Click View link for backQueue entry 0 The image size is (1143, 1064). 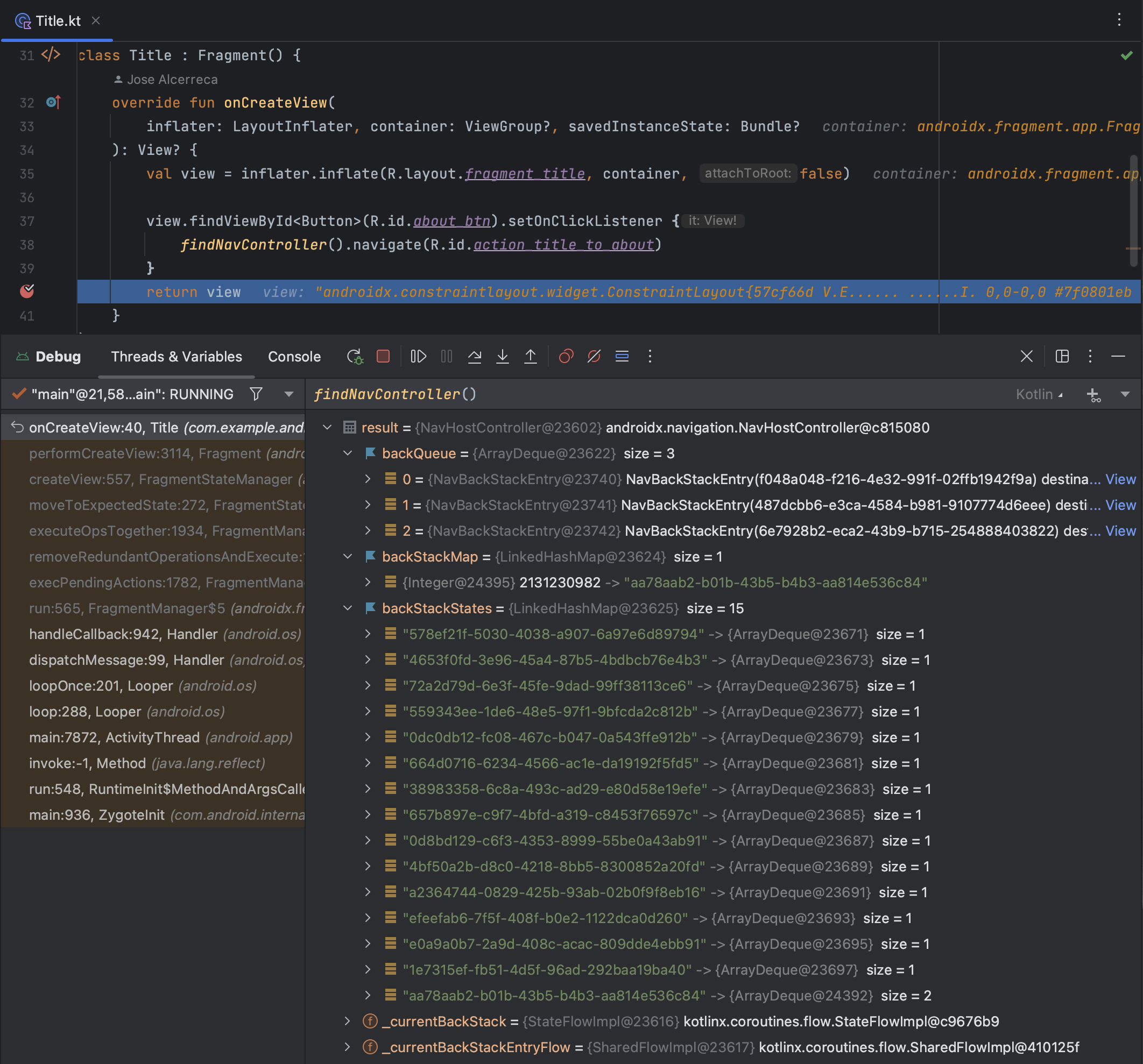pos(1120,479)
